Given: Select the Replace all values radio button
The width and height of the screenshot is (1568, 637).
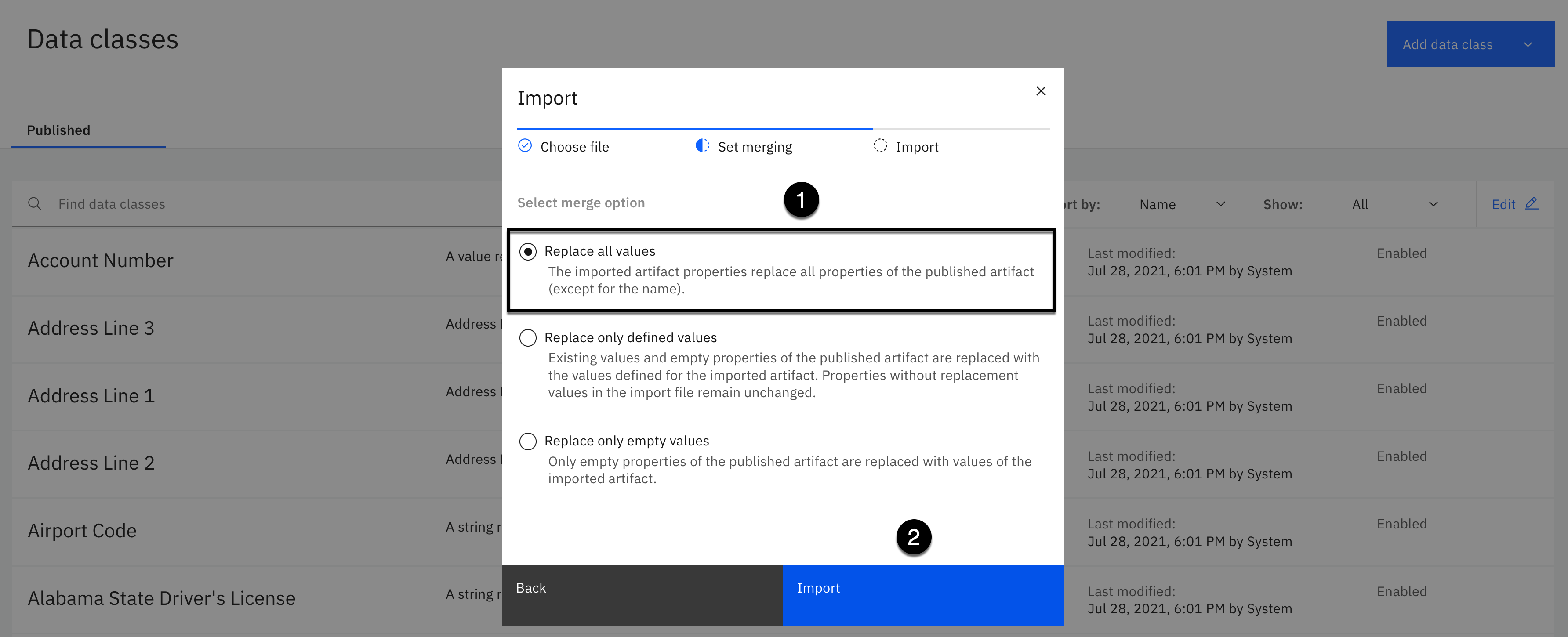Looking at the screenshot, I should [x=528, y=251].
